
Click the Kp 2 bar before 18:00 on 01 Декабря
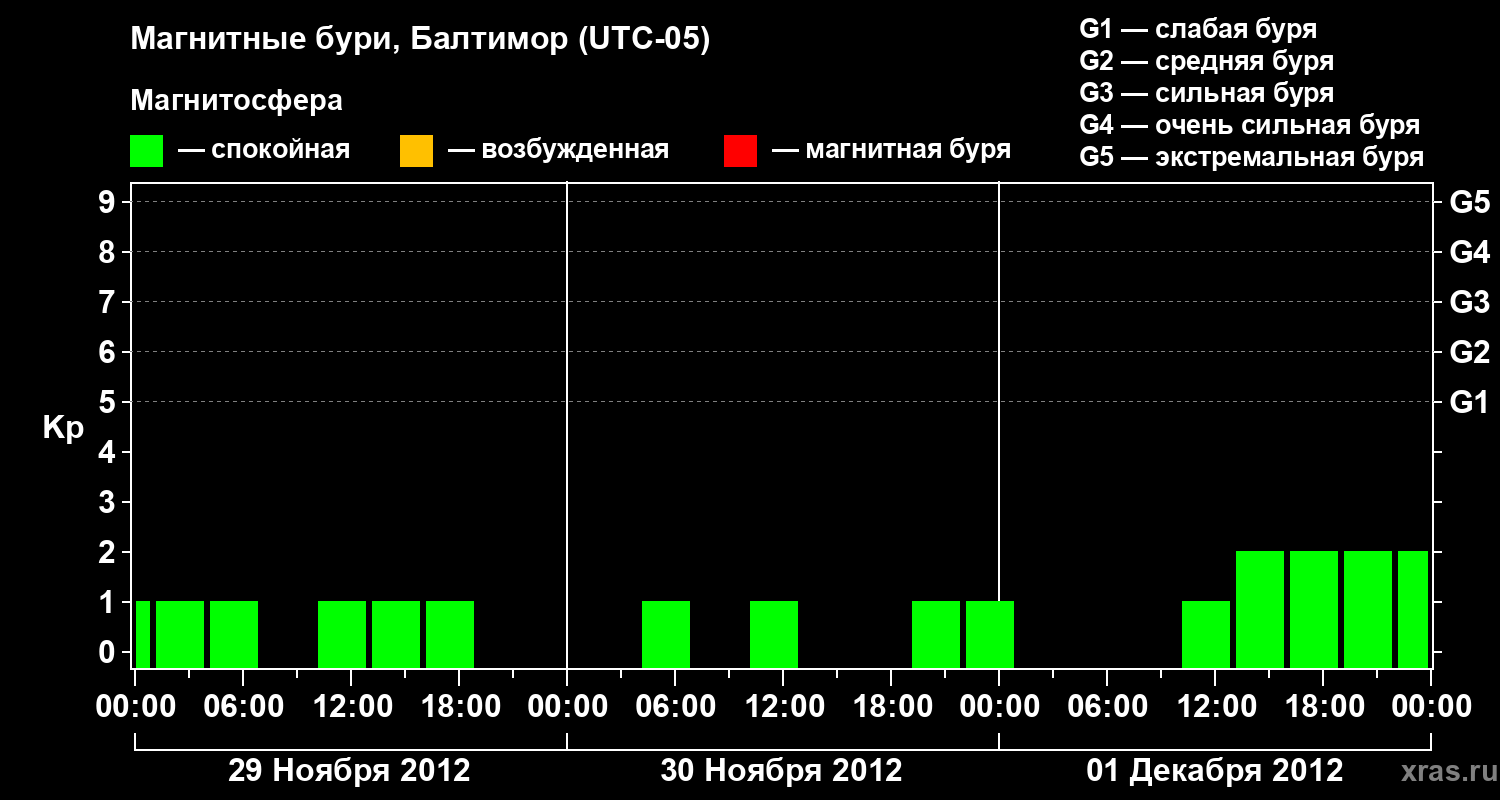tap(1314, 609)
